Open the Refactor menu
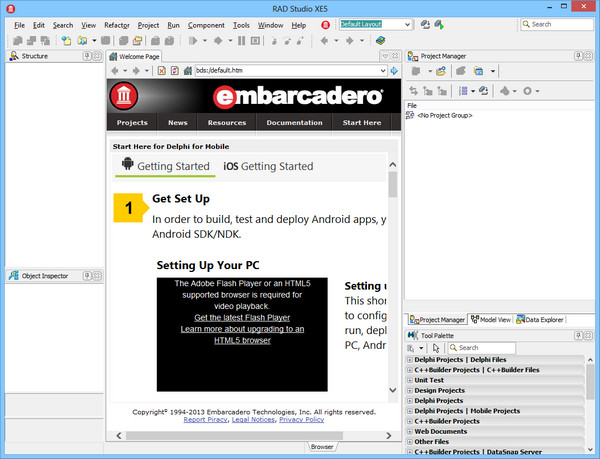The width and height of the screenshot is (600, 459). [x=116, y=24]
